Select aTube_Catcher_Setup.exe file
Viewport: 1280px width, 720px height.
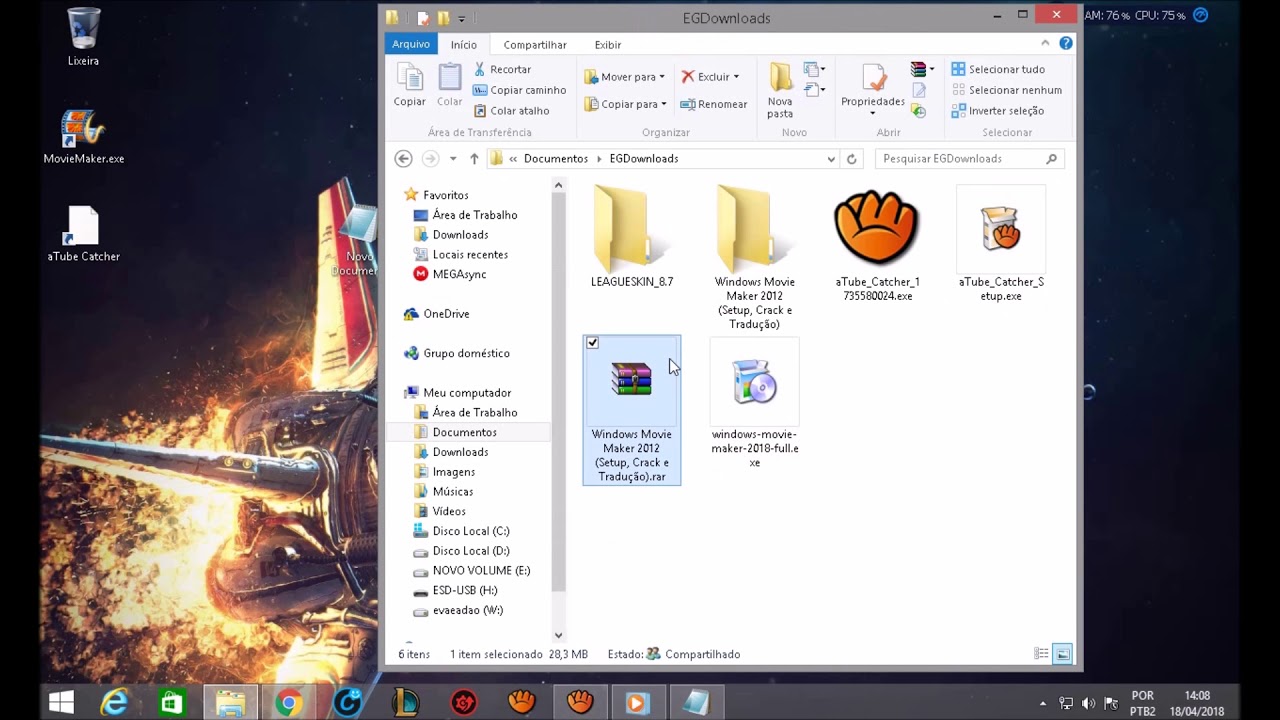(x=1001, y=245)
